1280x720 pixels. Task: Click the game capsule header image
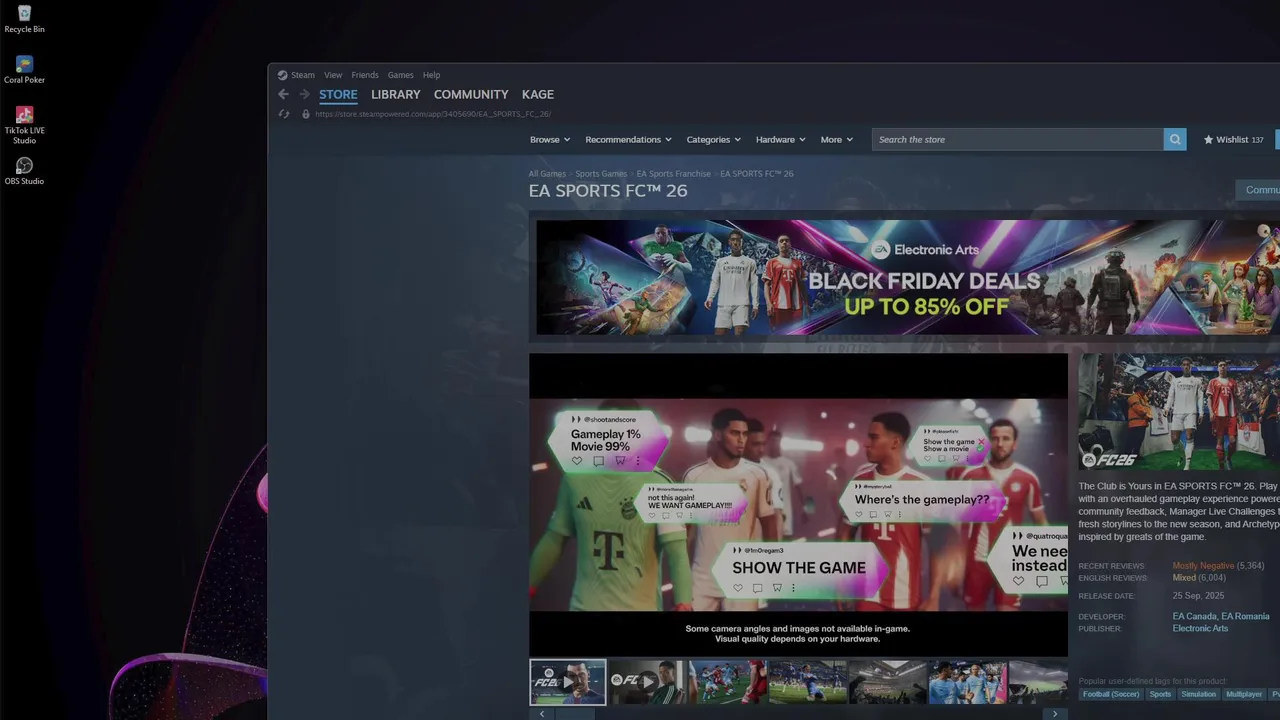tap(1179, 412)
